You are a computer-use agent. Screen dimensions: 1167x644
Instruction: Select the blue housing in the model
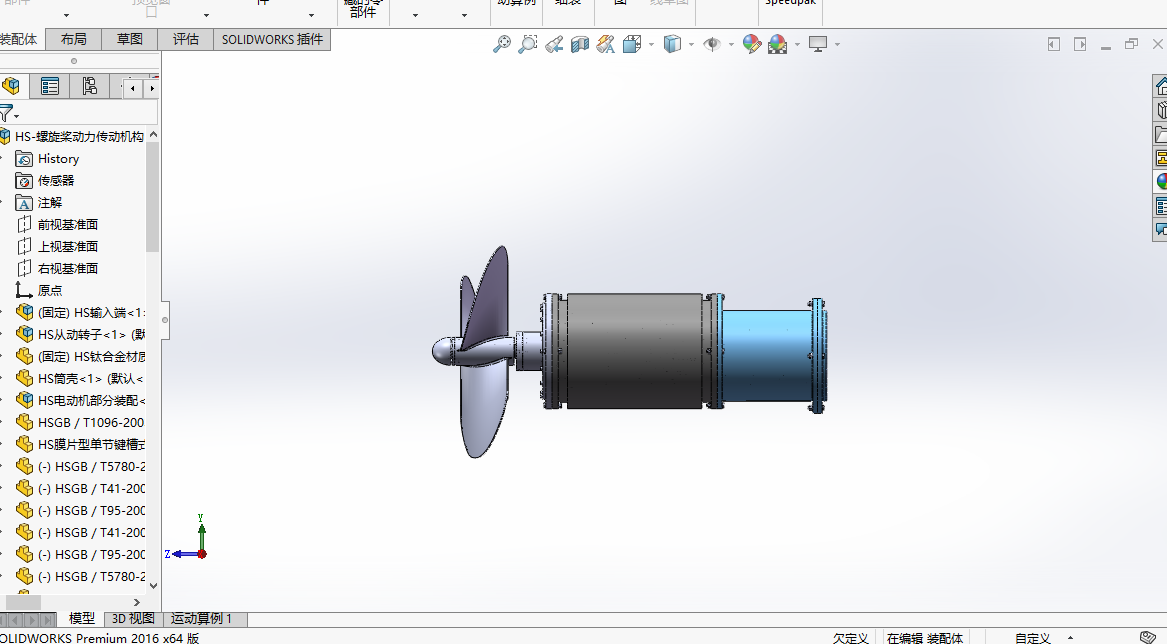tap(767, 356)
